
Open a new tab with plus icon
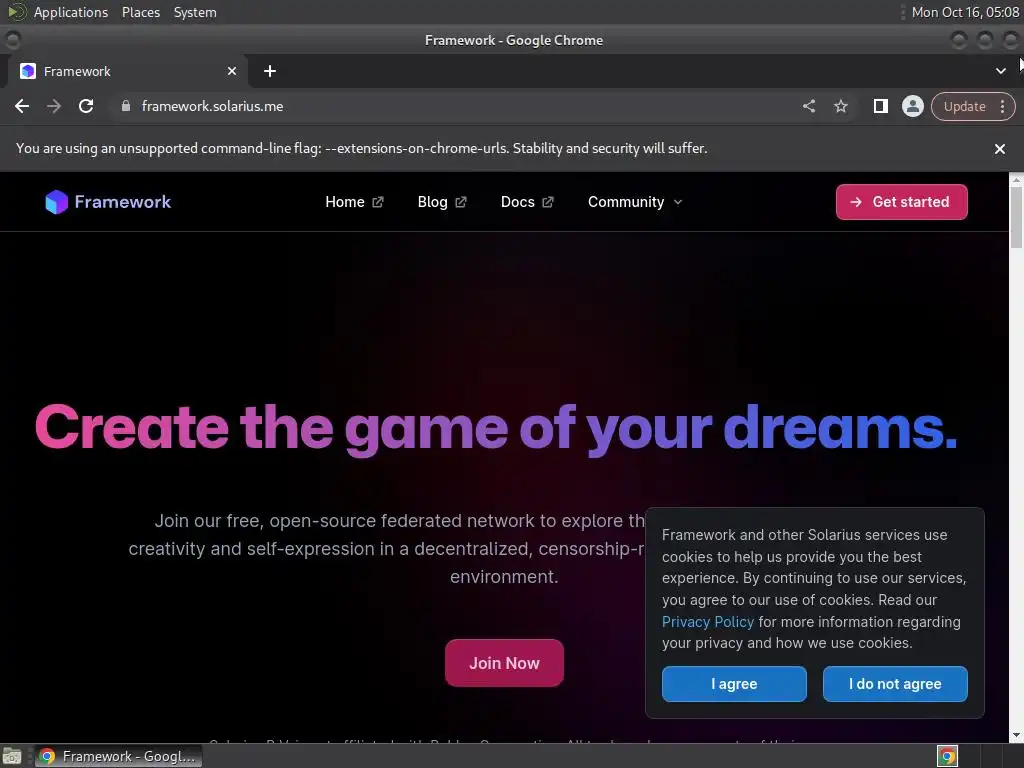[270, 71]
